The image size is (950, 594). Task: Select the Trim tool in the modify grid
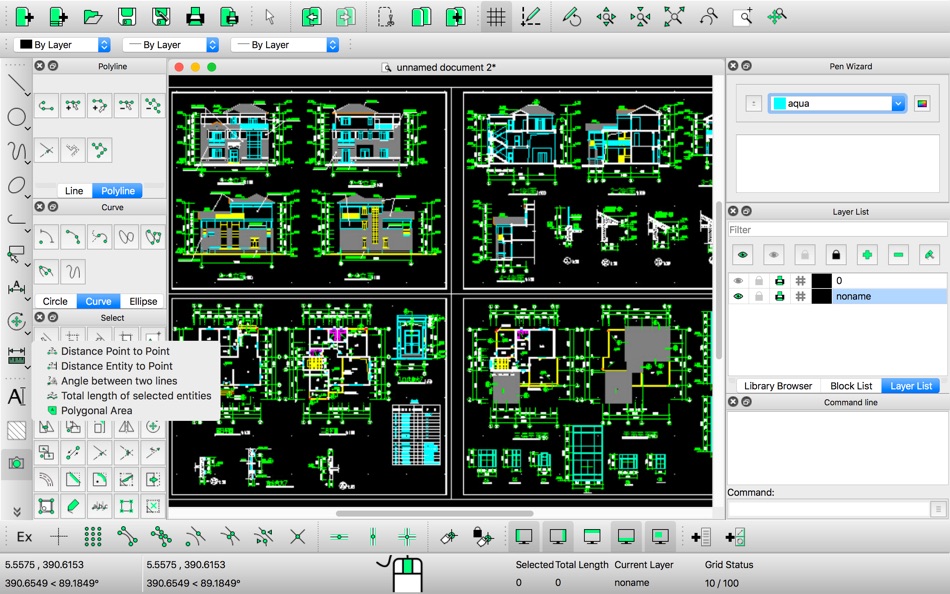pyautogui.click(x=99, y=453)
